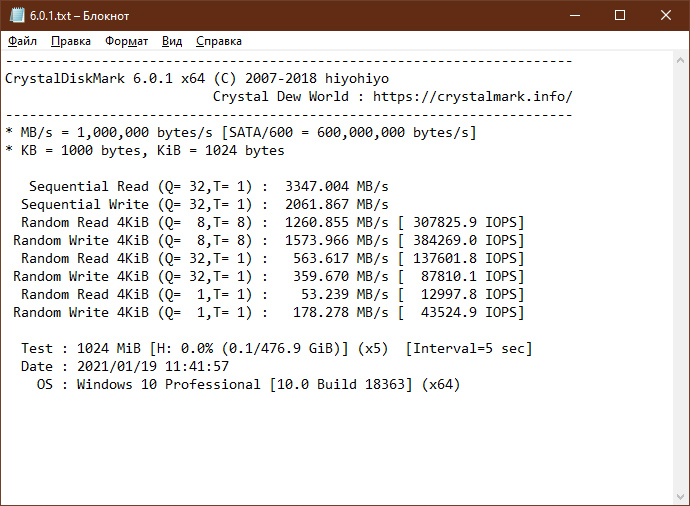Click the time 11:41:57
690x506 pixels.
[x=197, y=367]
